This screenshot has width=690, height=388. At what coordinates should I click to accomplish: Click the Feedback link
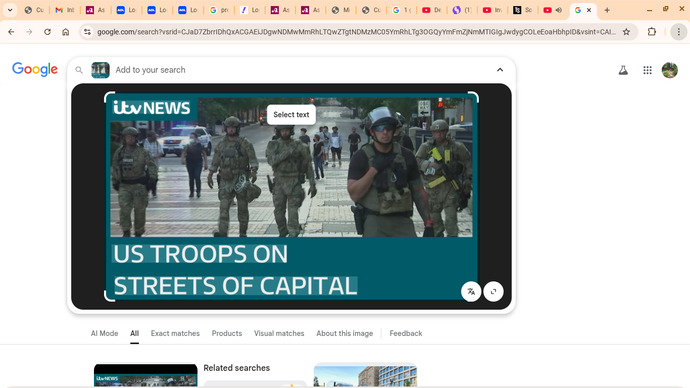point(406,333)
